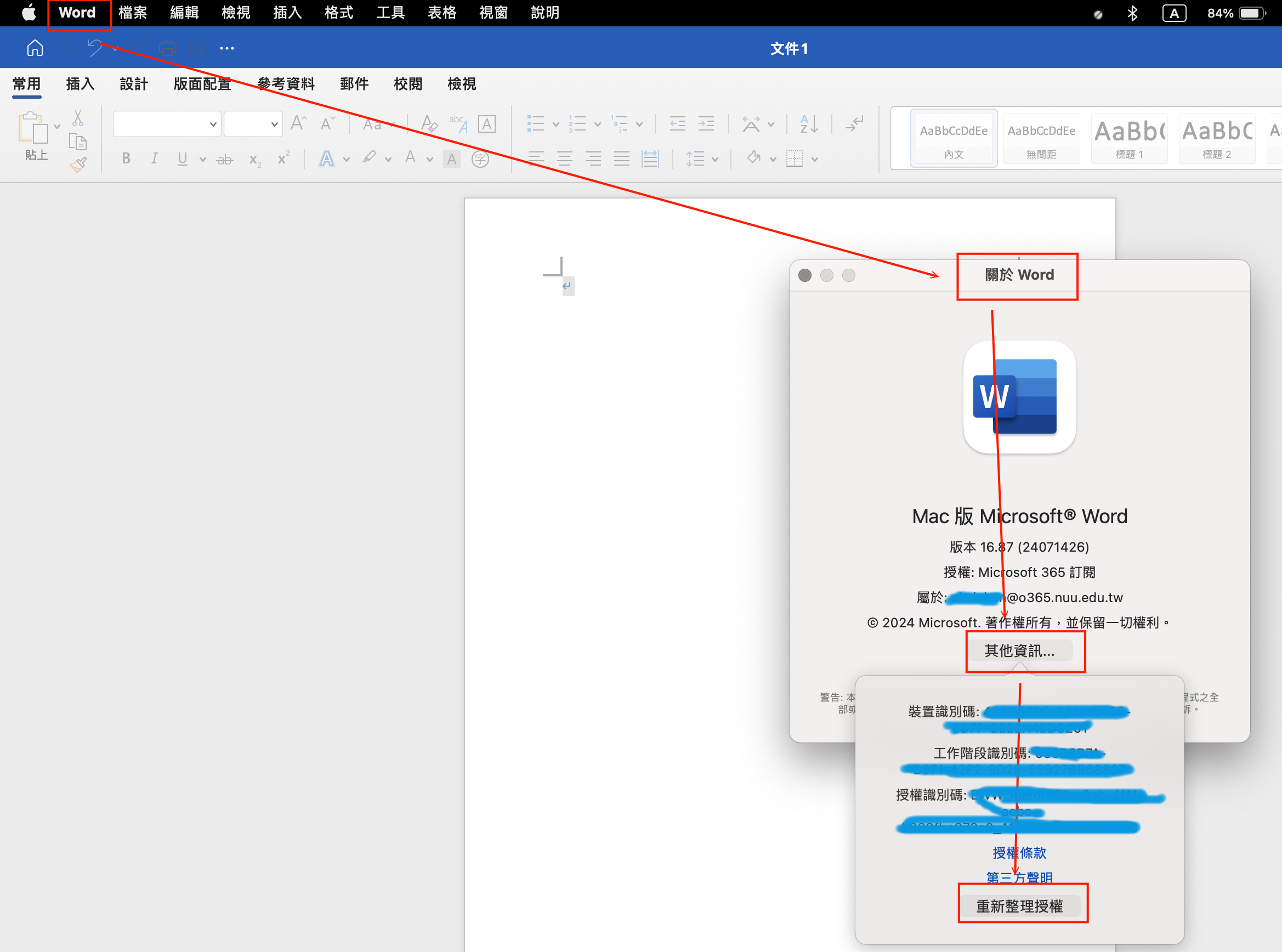Click the Paste clipboard icon
The height and width of the screenshot is (952, 1282).
tap(33, 127)
